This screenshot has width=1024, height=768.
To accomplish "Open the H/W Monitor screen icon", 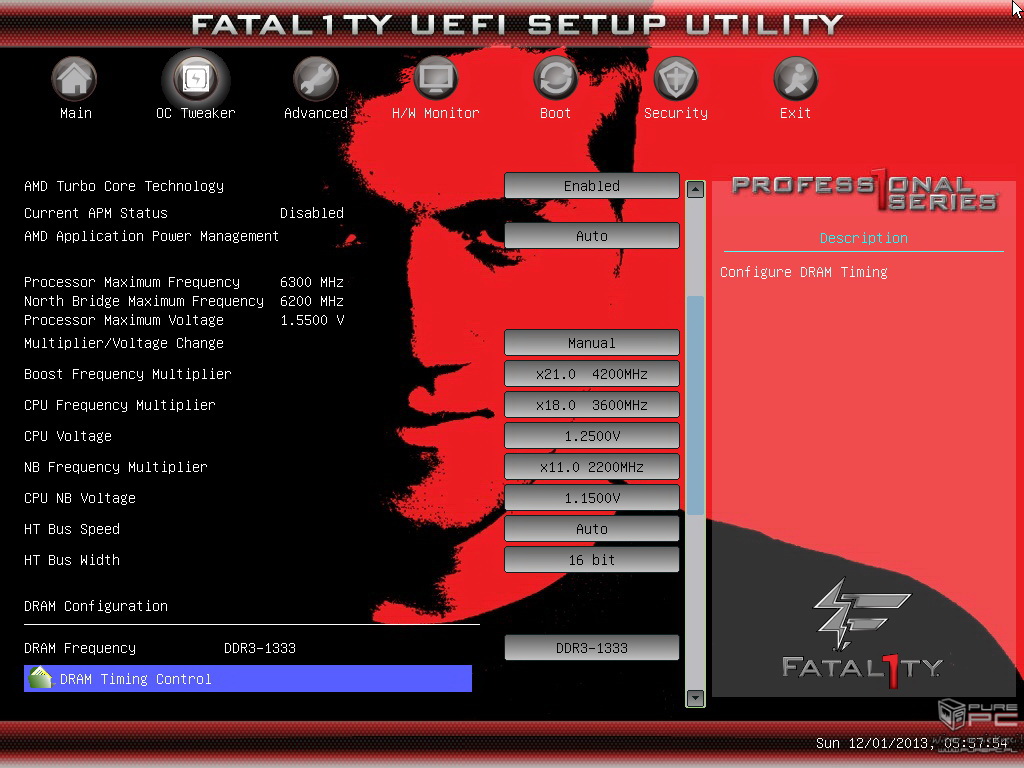I will click(x=436, y=78).
